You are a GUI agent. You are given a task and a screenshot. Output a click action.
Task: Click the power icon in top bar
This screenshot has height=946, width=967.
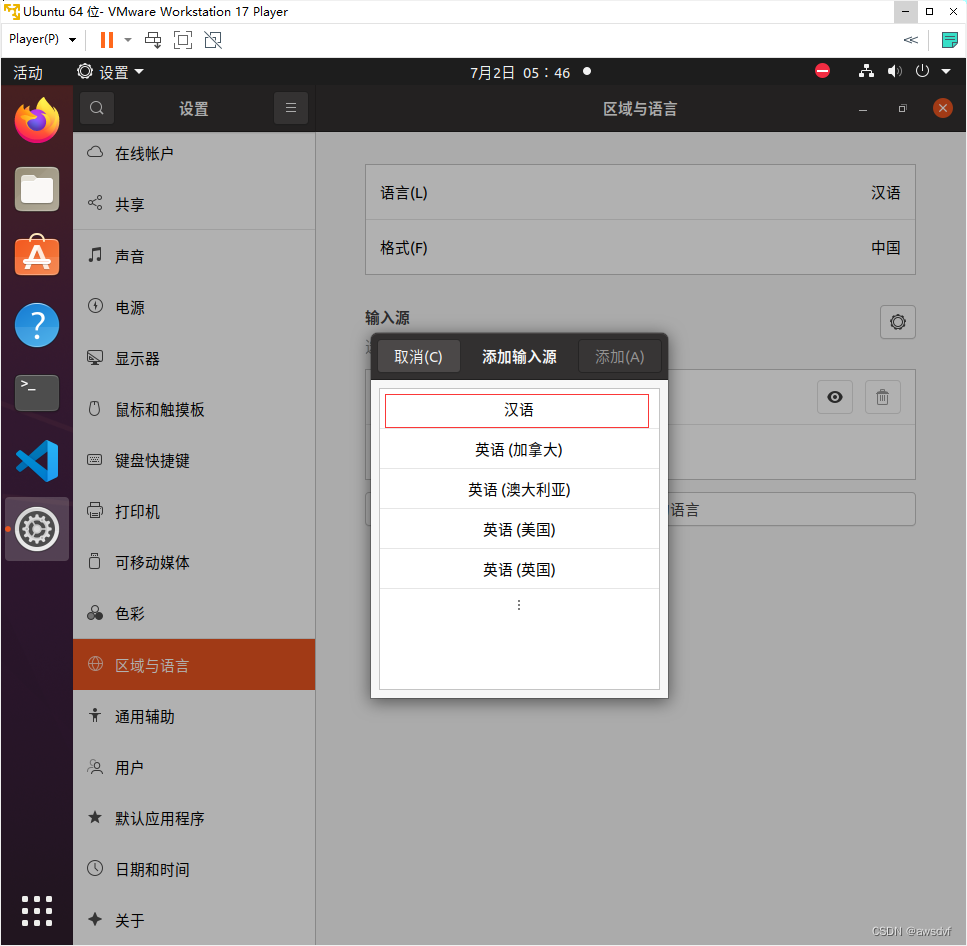[x=922, y=72]
